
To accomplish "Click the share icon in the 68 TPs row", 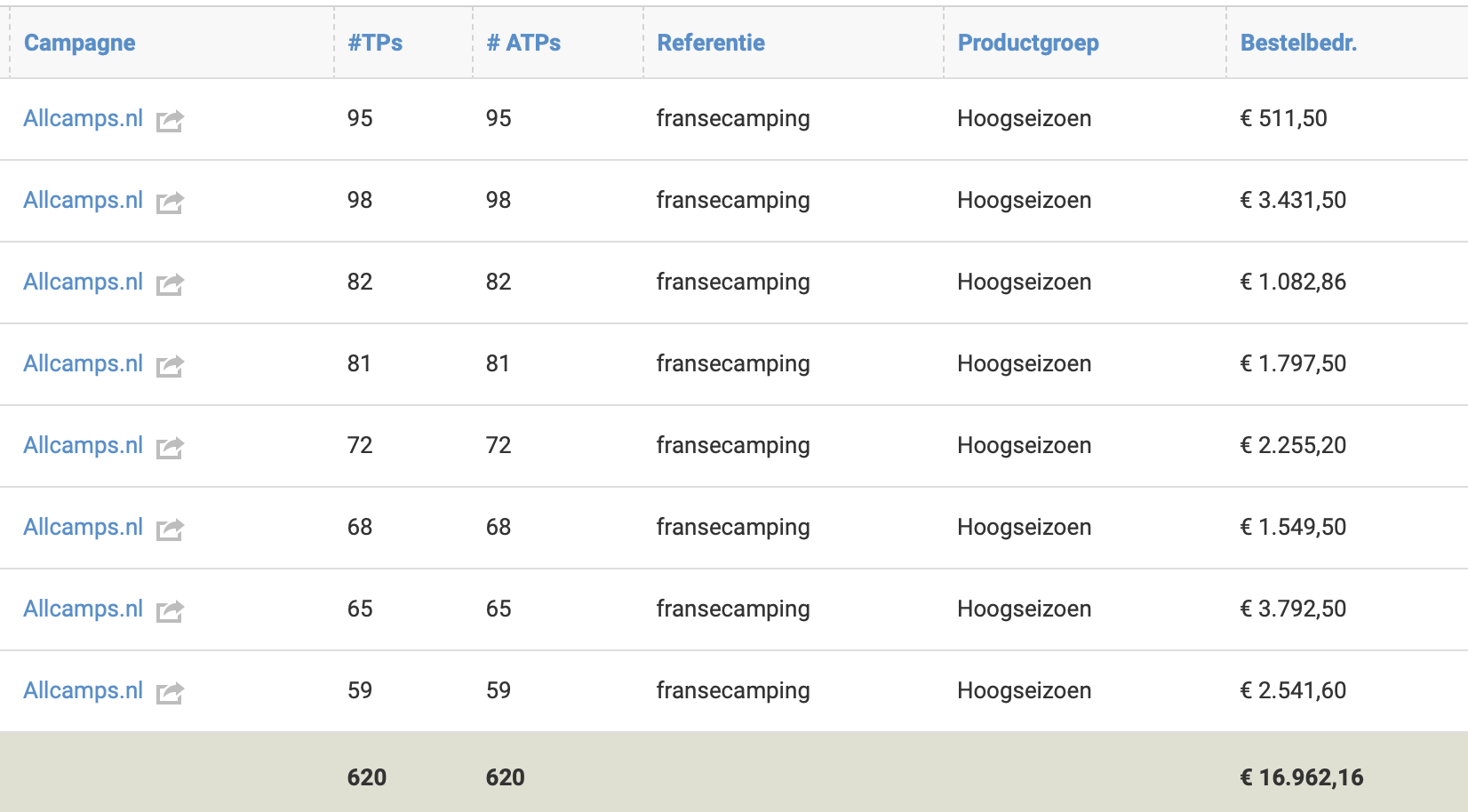I will tap(170, 529).
